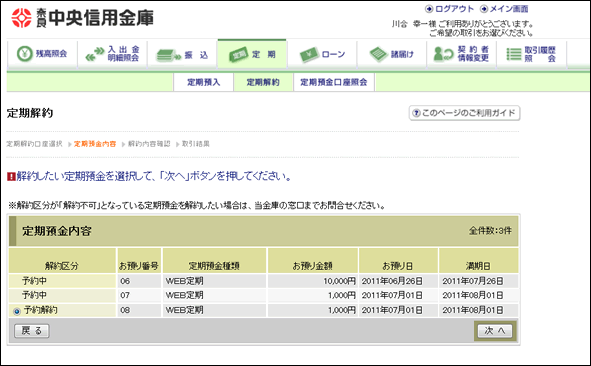Click the arrow icon beside メイン画面
591x366 pixels.
[484, 9]
